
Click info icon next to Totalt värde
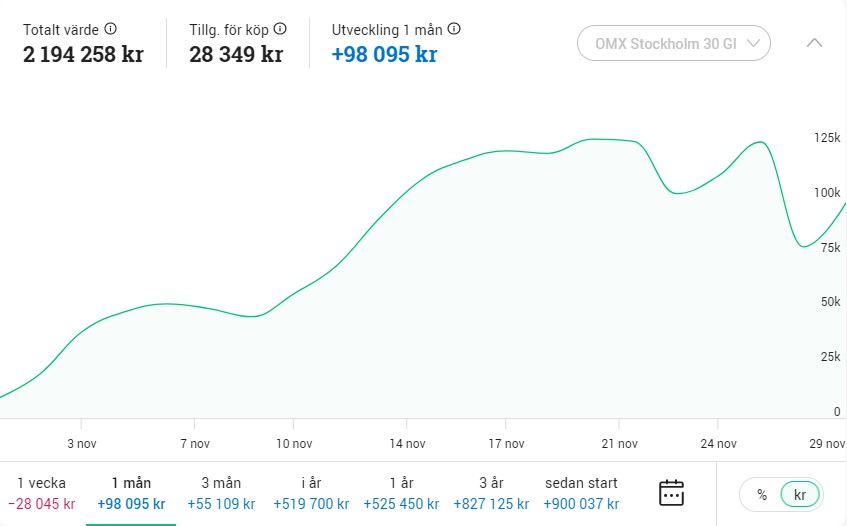(x=111, y=29)
